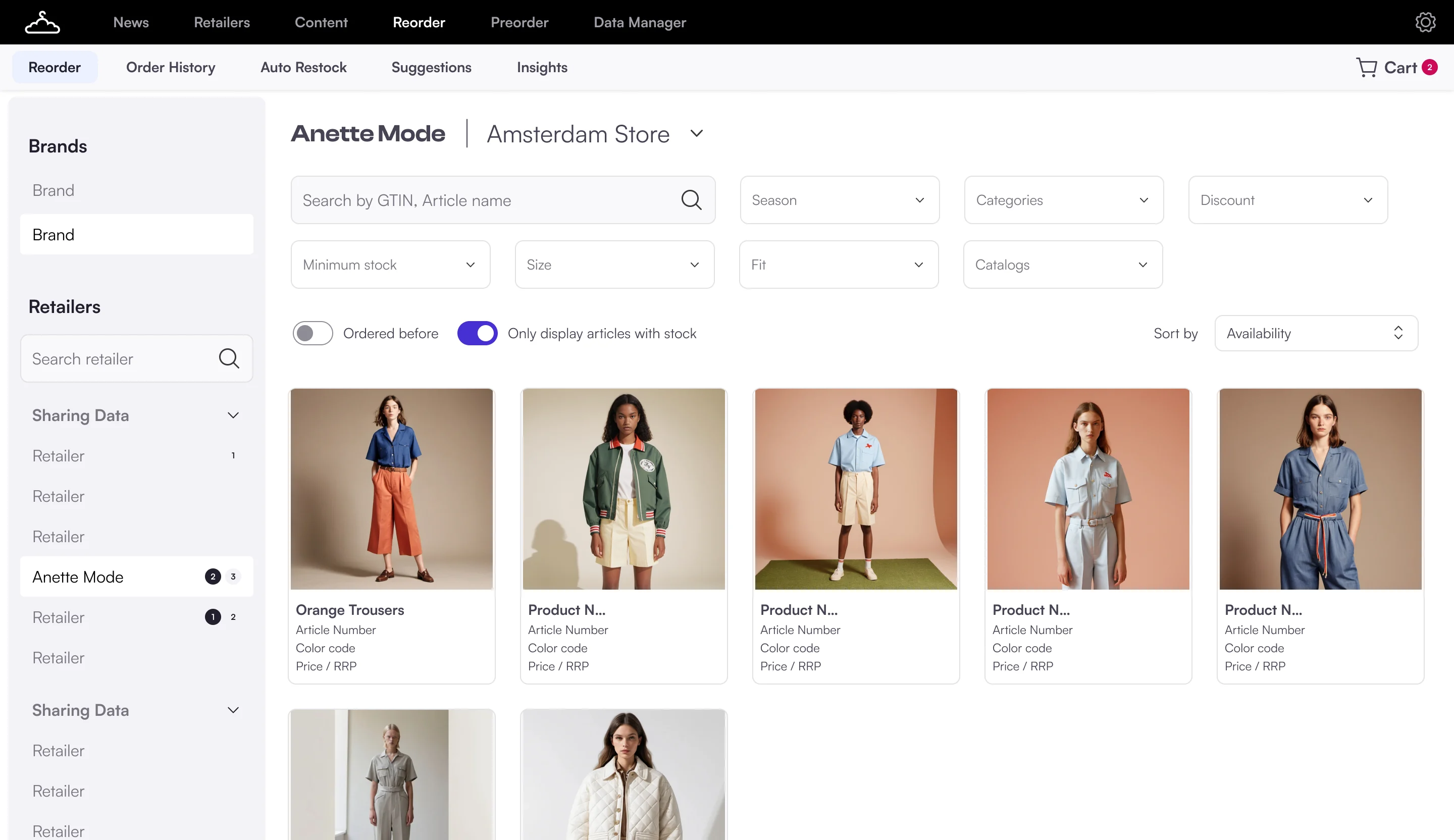Click the Orange Trousers title

(x=350, y=610)
